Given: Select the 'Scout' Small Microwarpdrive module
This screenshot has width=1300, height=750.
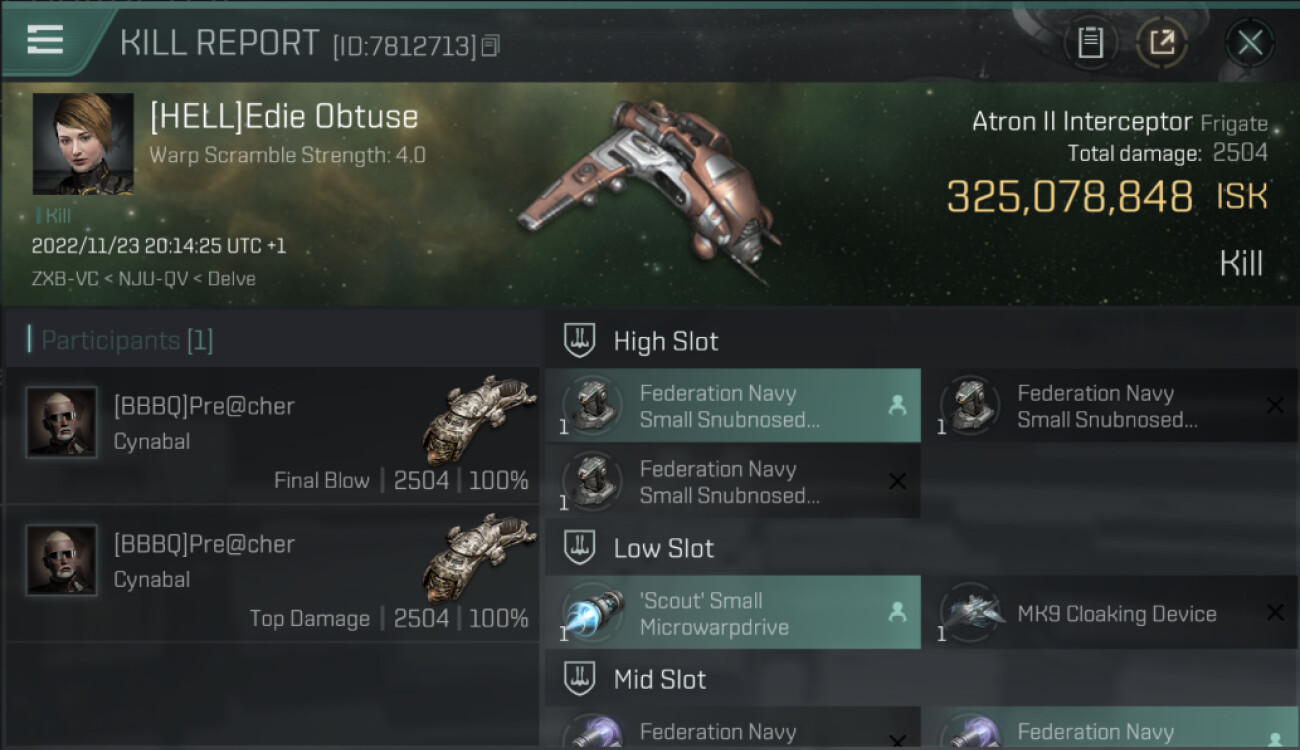Looking at the screenshot, I should pos(733,613).
